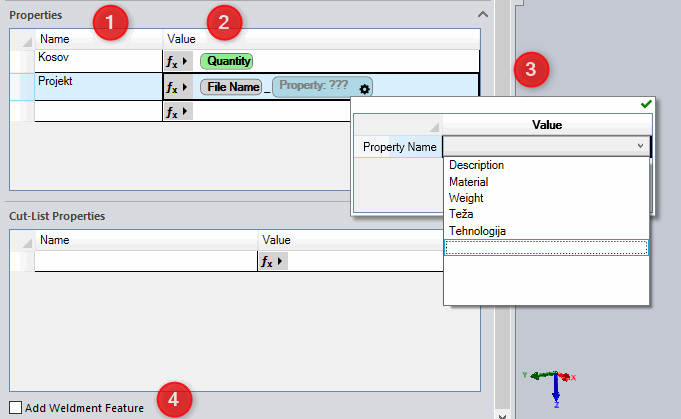Collapse the Properties section chevron

(x=484, y=15)
